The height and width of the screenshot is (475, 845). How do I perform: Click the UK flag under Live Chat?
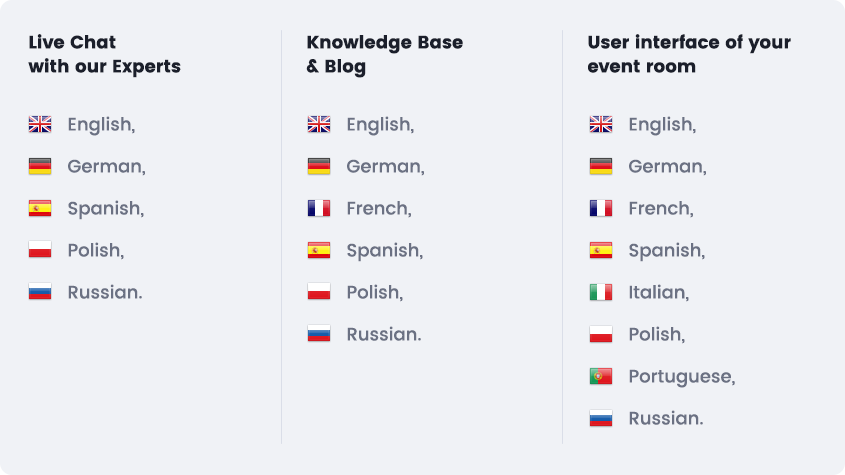pyautogui.click(x=40, y=124)
